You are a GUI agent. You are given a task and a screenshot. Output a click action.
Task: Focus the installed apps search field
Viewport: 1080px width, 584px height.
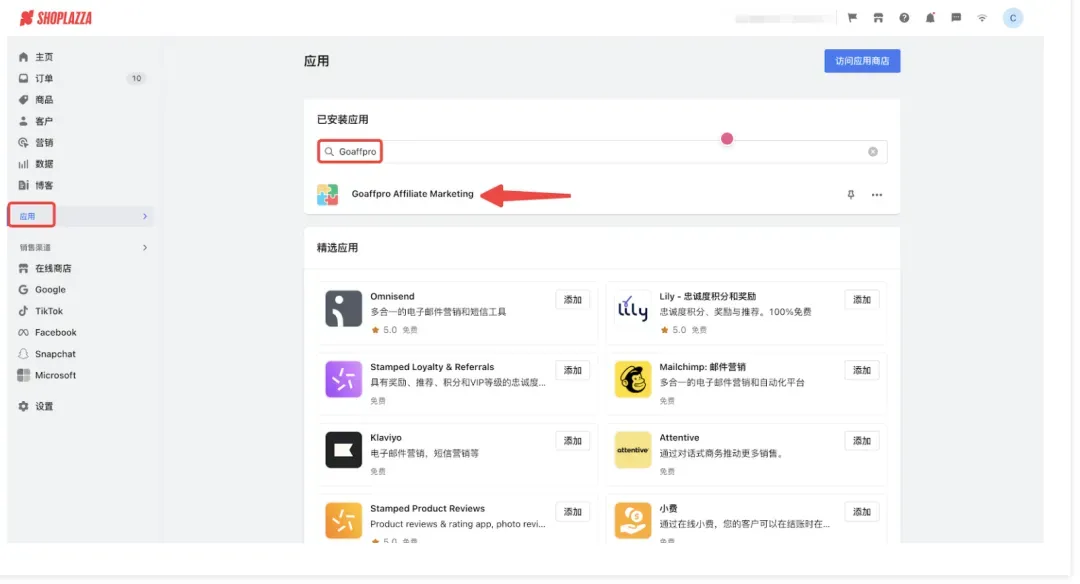(602, 152)
